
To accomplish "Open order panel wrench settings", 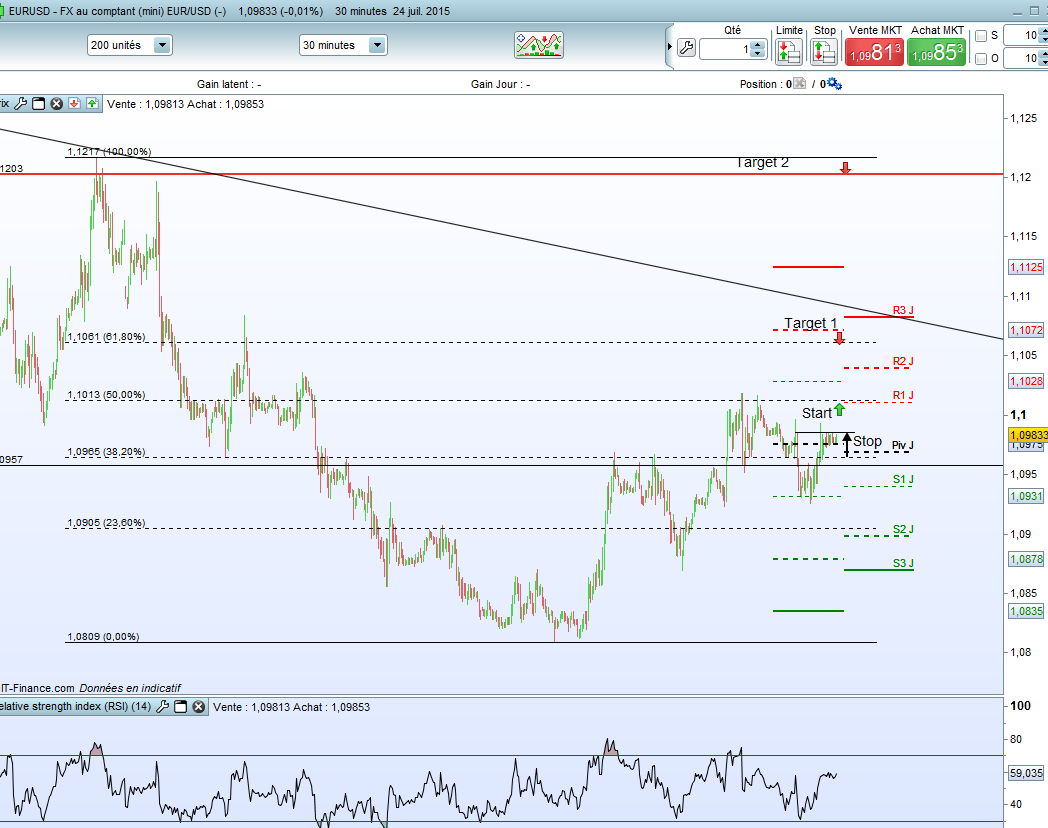I will coord(686,48).
